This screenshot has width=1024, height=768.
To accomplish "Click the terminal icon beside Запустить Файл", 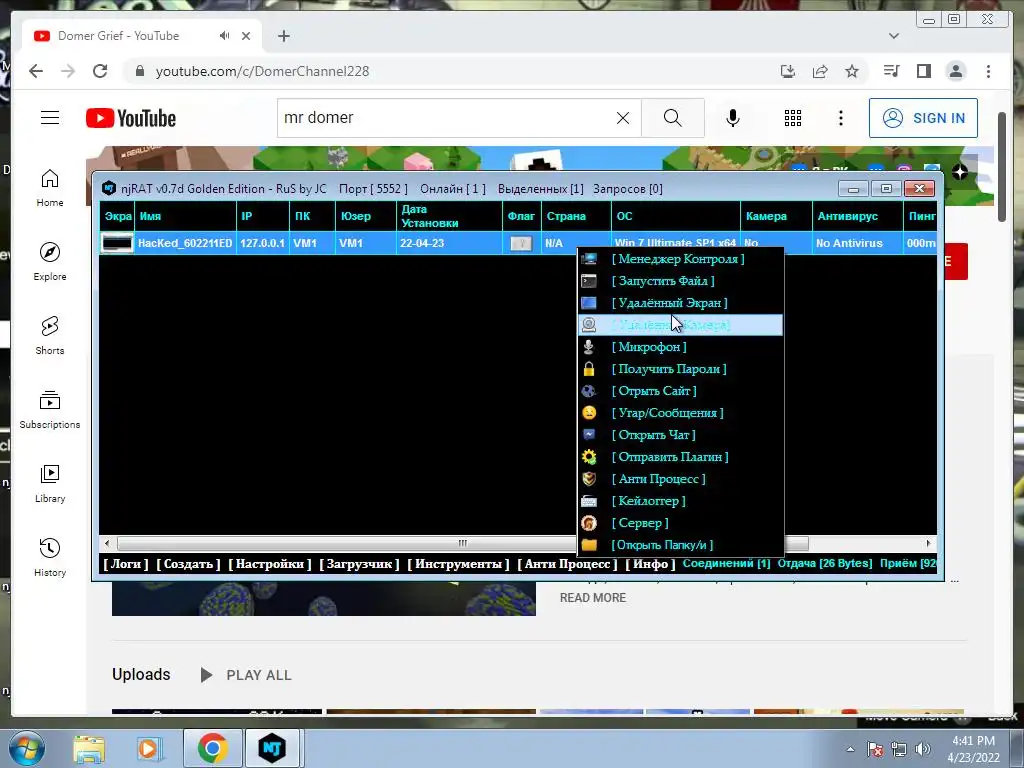I will (x=589, y=281).
